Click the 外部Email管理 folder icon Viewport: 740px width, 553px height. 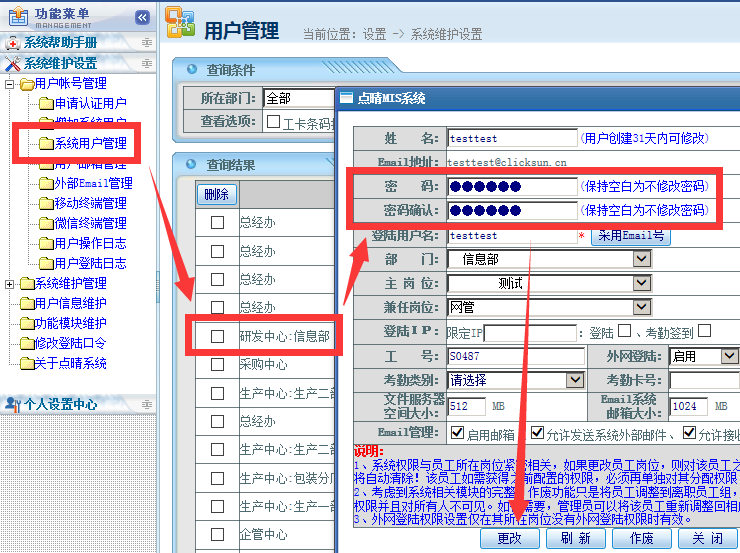click(45, 184)
